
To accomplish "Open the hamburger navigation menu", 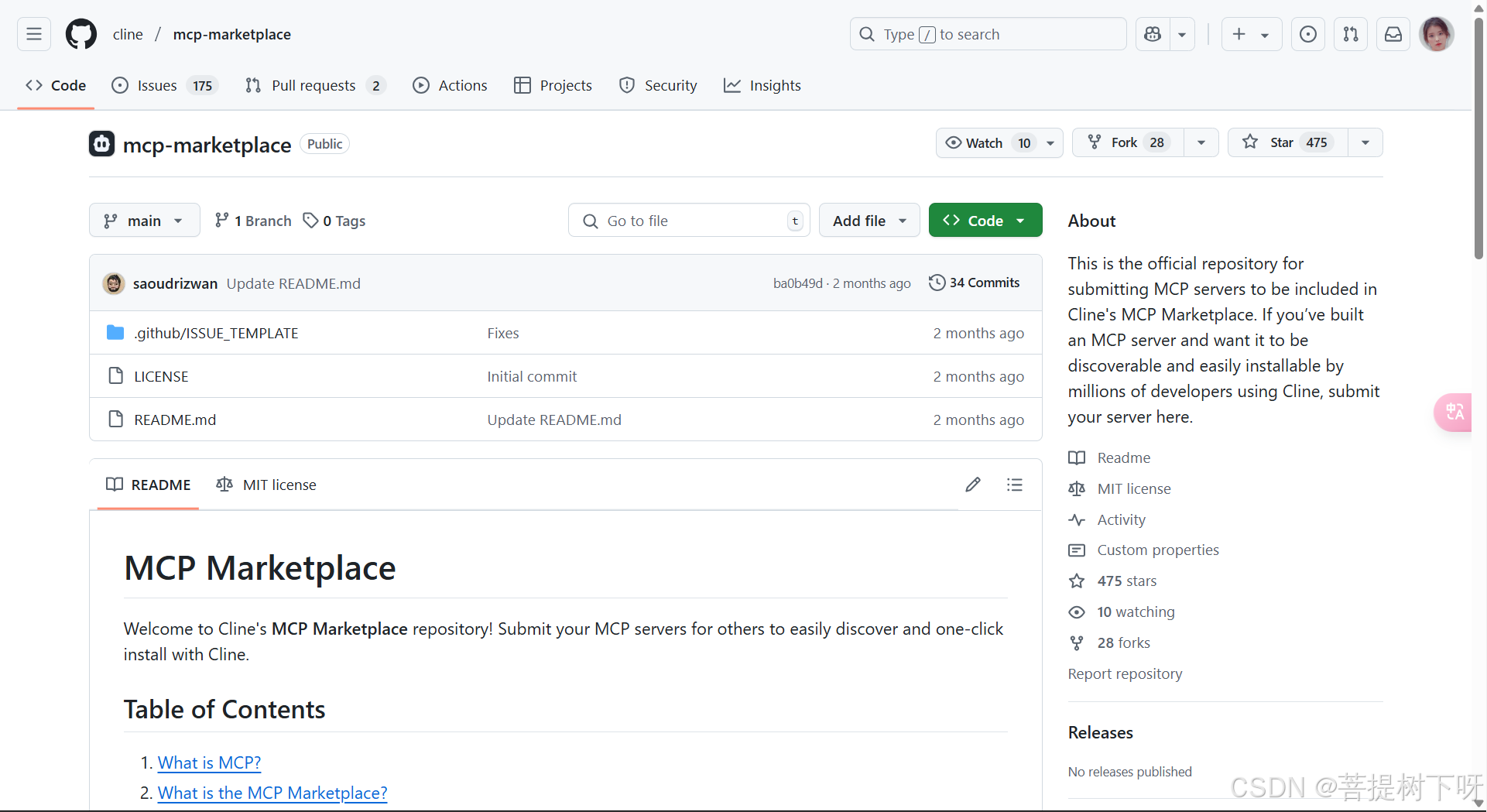I will point(34,34).
